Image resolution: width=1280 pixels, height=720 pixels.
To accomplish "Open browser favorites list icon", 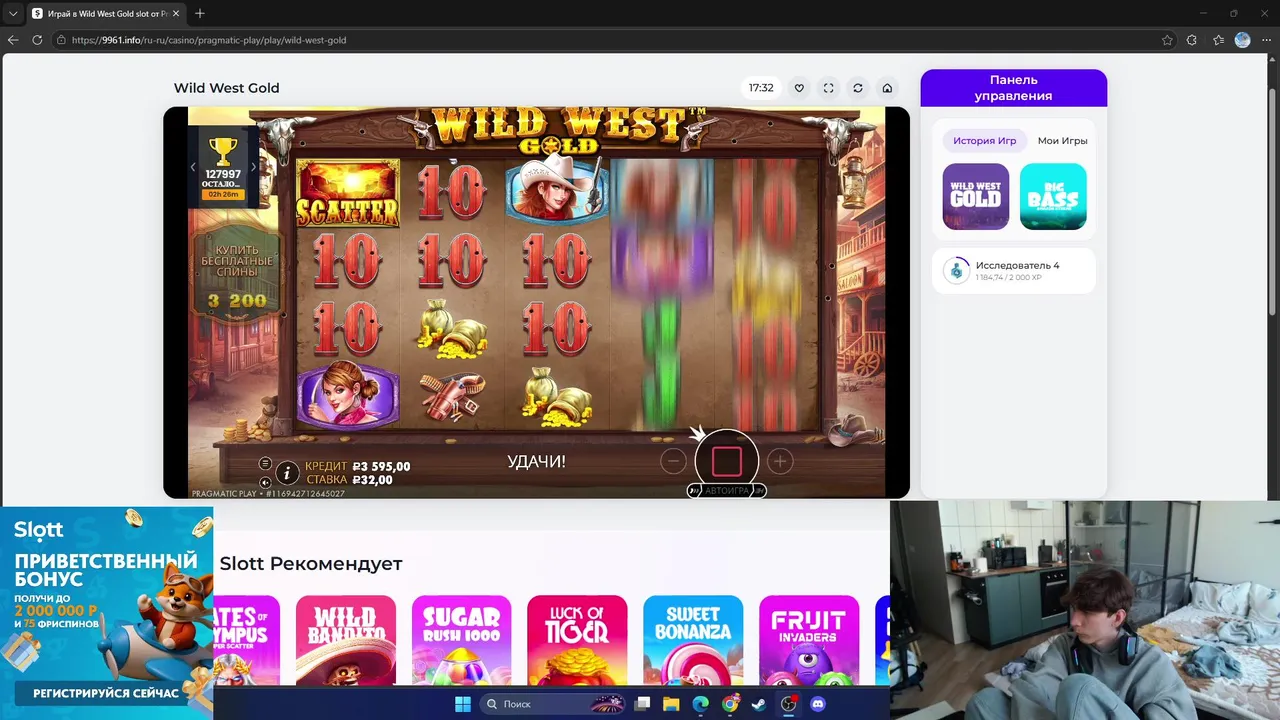I will pyautogui.click(x=1218, y=40).
